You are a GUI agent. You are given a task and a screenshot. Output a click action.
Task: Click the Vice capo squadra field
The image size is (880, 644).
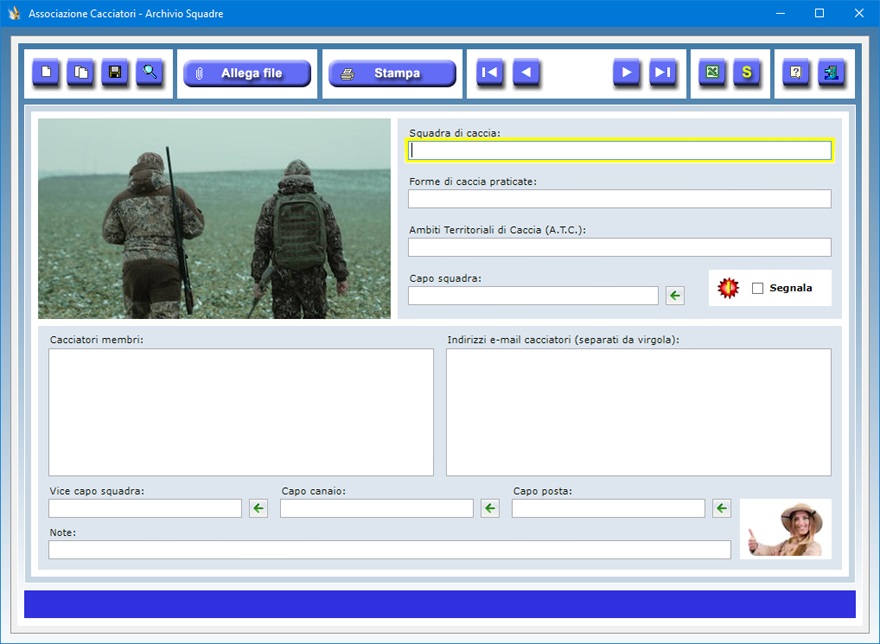[x=145, y=508]
